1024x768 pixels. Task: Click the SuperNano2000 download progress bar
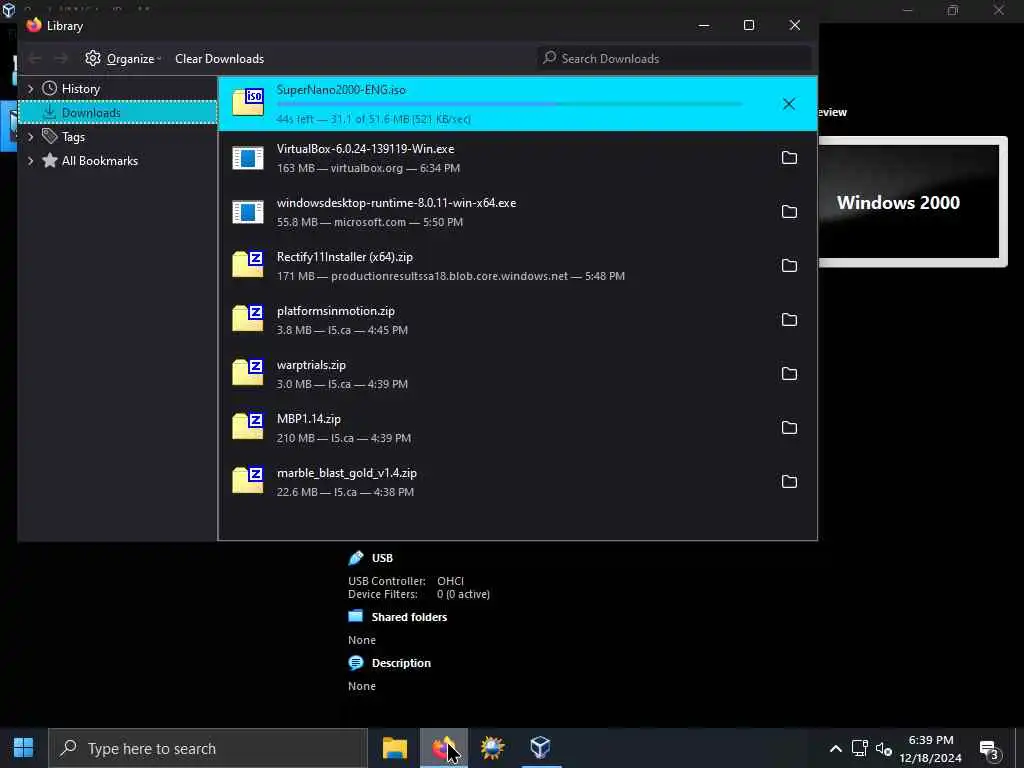click(x=509, y=104)
